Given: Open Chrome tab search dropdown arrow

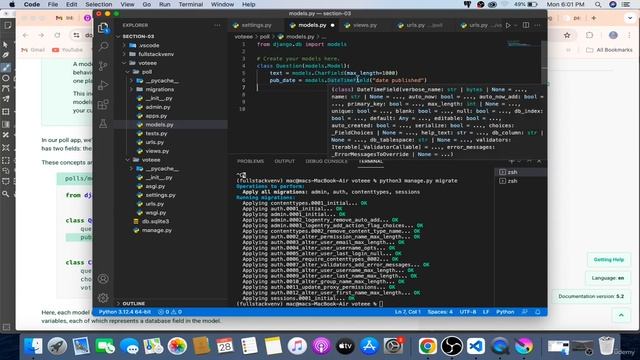Looking at the screenshot, I should [x=630, y=18].
